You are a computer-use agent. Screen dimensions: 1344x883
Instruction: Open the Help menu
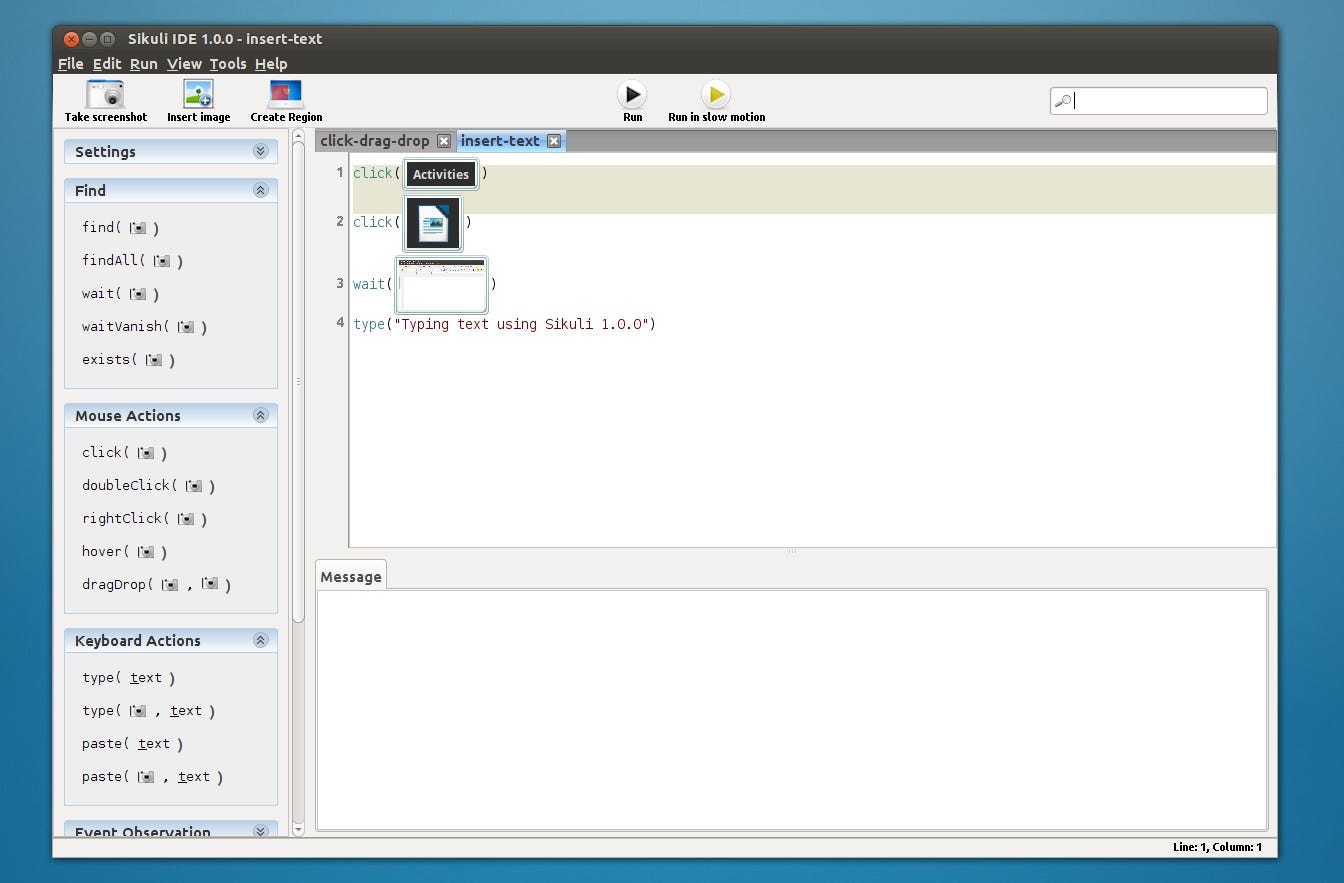click(x=271, y=64)
